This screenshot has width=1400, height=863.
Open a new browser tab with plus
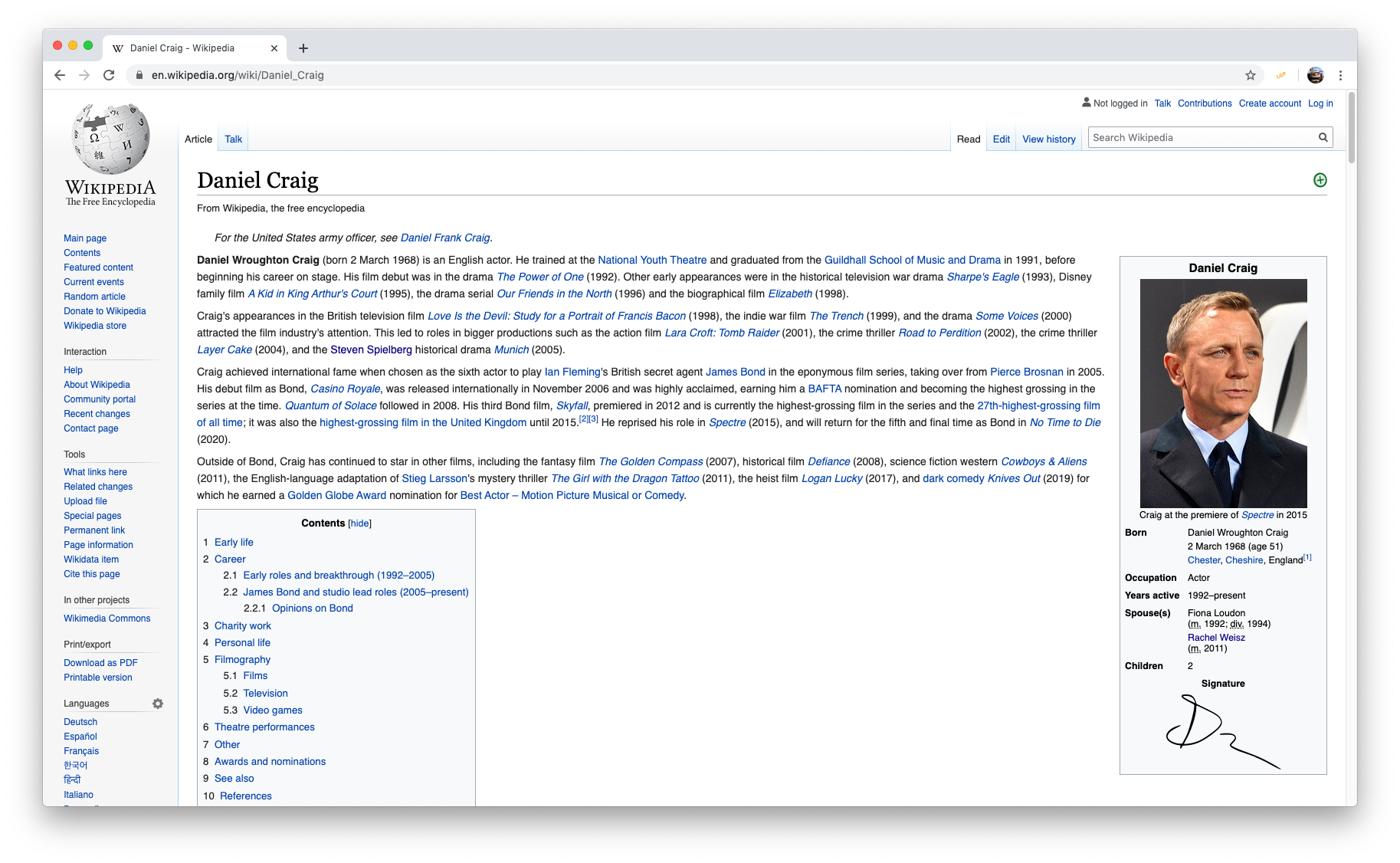303,48
